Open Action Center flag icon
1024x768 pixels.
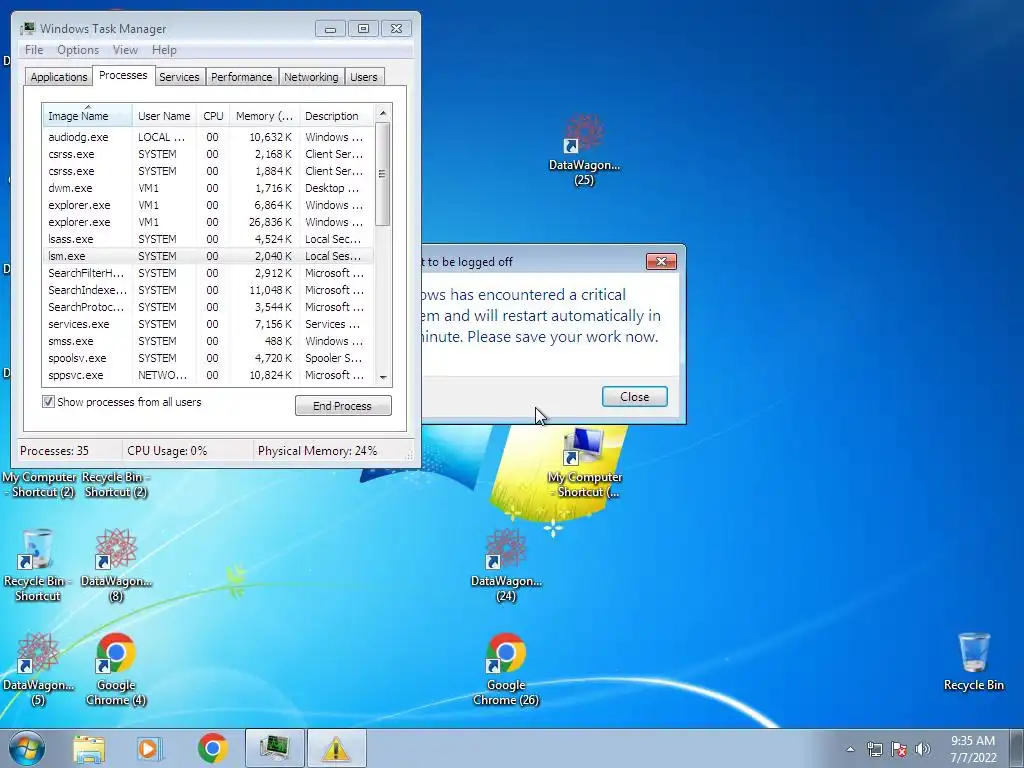click(x=899, y=749)
